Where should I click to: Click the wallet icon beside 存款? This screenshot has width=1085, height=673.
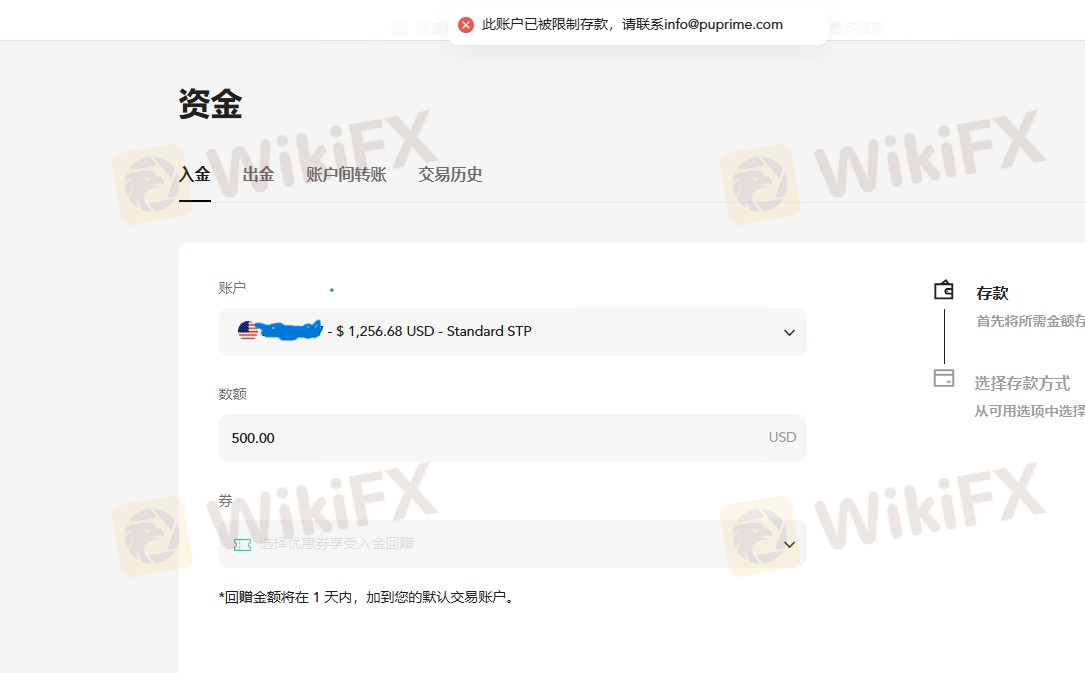click(x=944, y=290)
